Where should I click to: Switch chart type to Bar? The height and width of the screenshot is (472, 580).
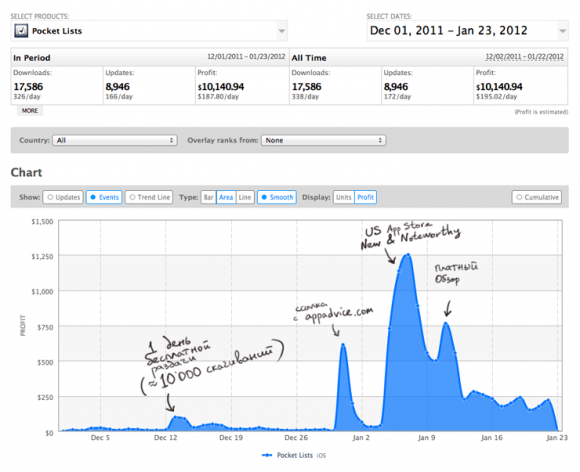209,197
